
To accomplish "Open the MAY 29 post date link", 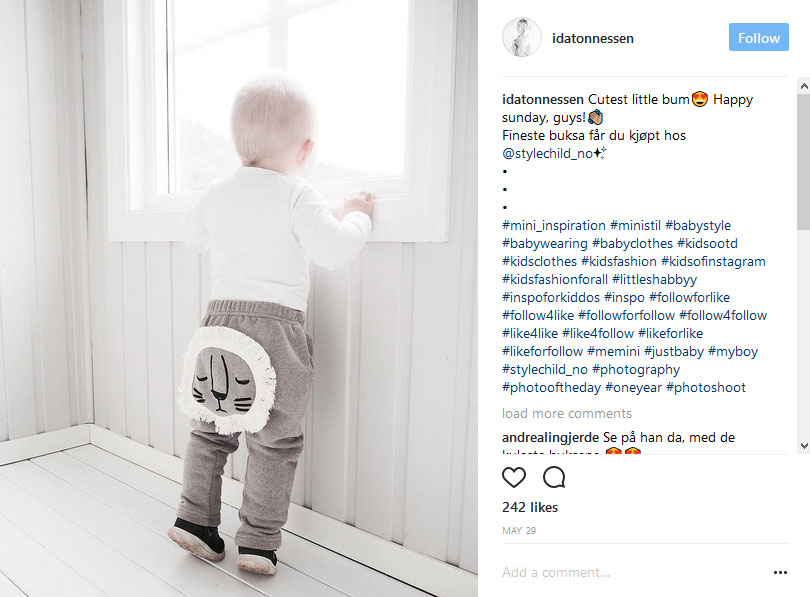I will click(519, 531).
